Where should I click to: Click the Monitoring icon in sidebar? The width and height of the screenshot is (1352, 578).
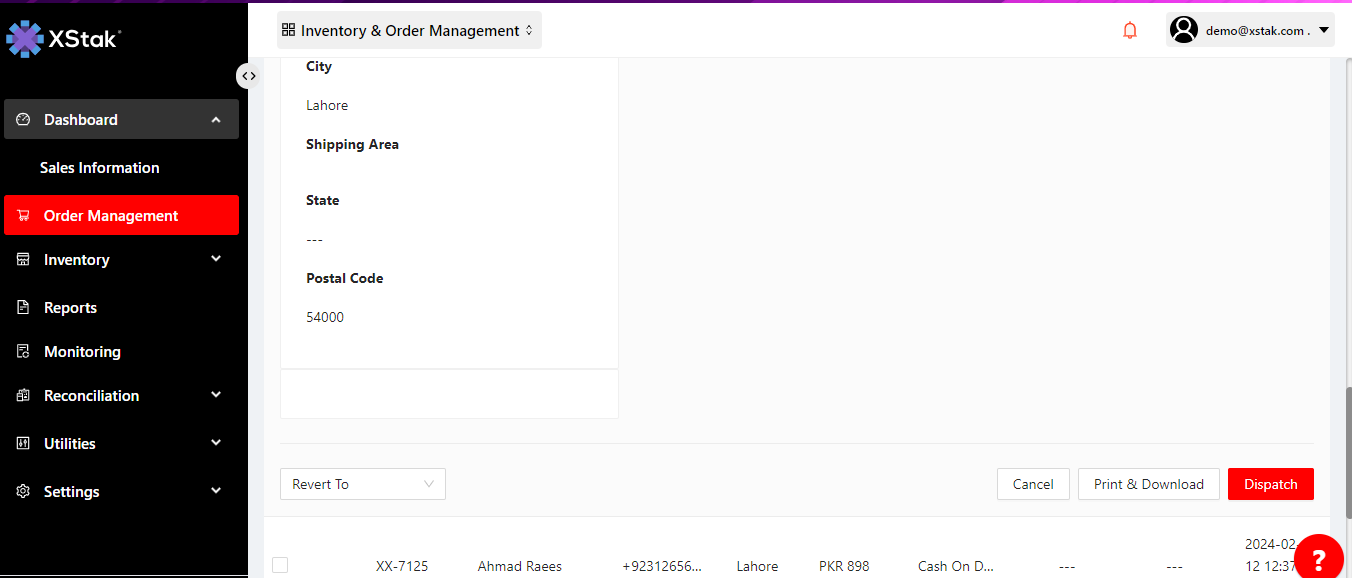pos(24,352)
